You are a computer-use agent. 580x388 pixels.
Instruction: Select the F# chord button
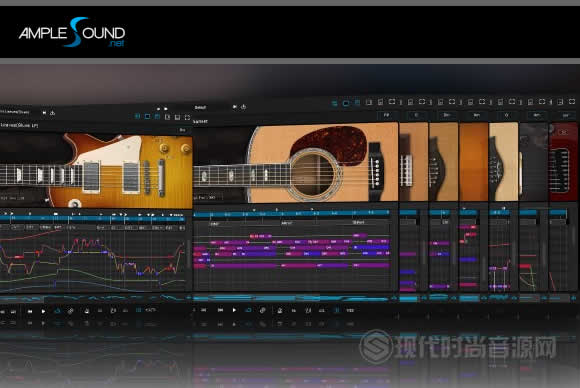point(387,115)
